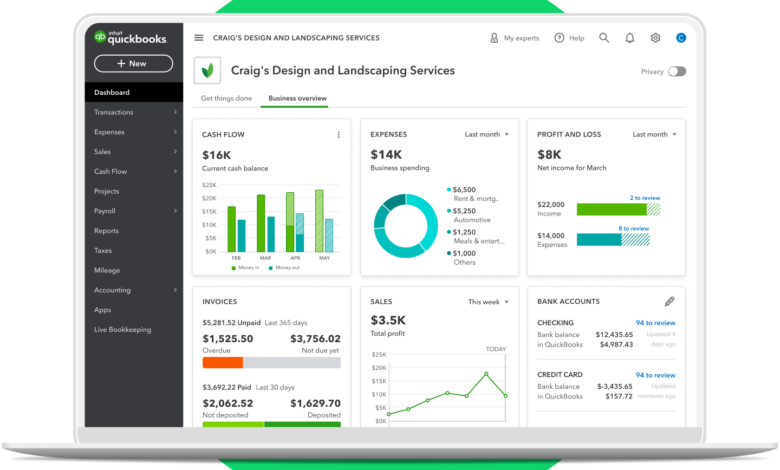
Task: Open the hamburger navigation menu icon
Action: click(x=198, y=38)
